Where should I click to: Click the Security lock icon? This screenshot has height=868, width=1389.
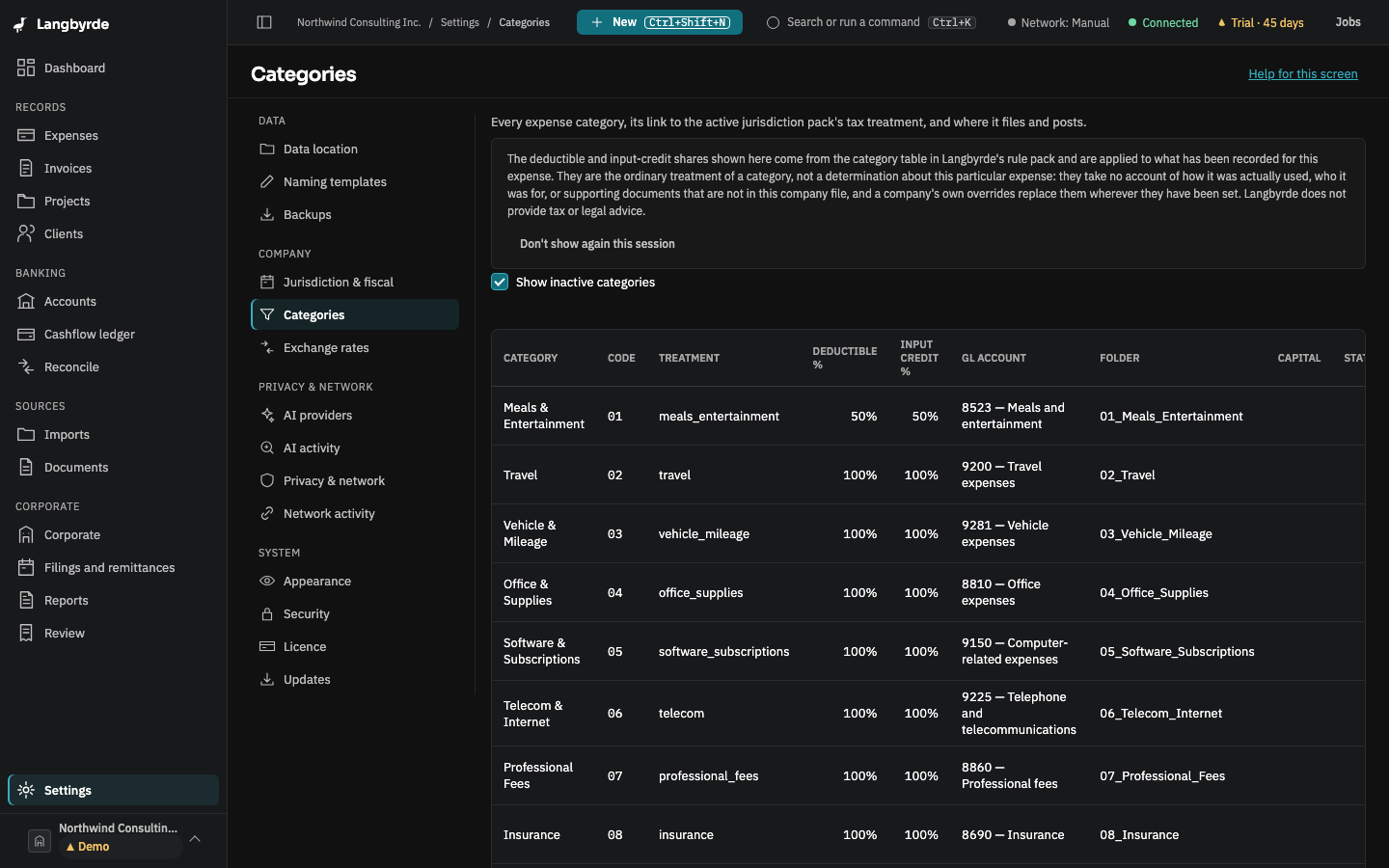(x=267, y=613)
